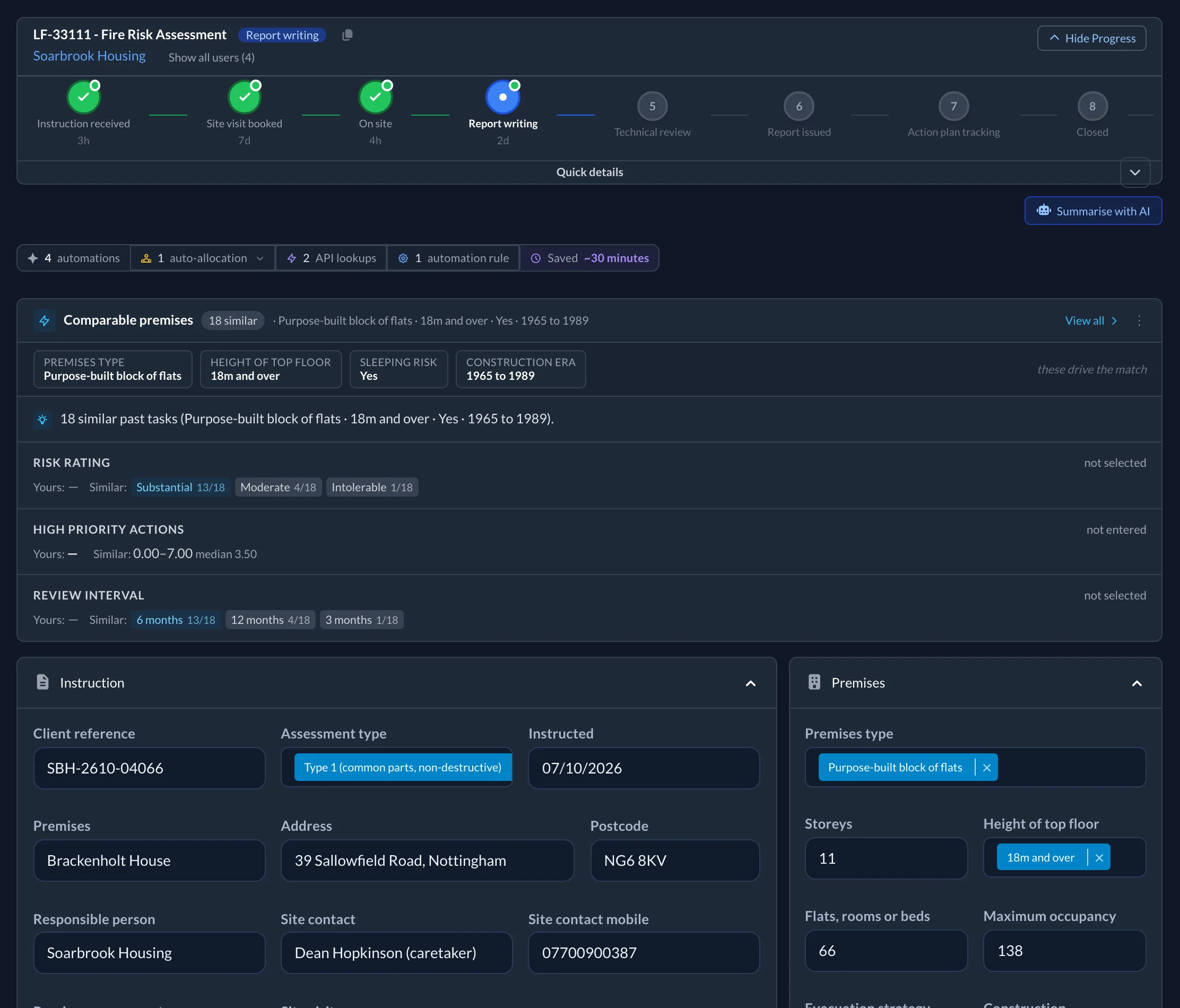Expand the Quick details chevron
Screen dimensions: 1180x1008
point(1135,172)
